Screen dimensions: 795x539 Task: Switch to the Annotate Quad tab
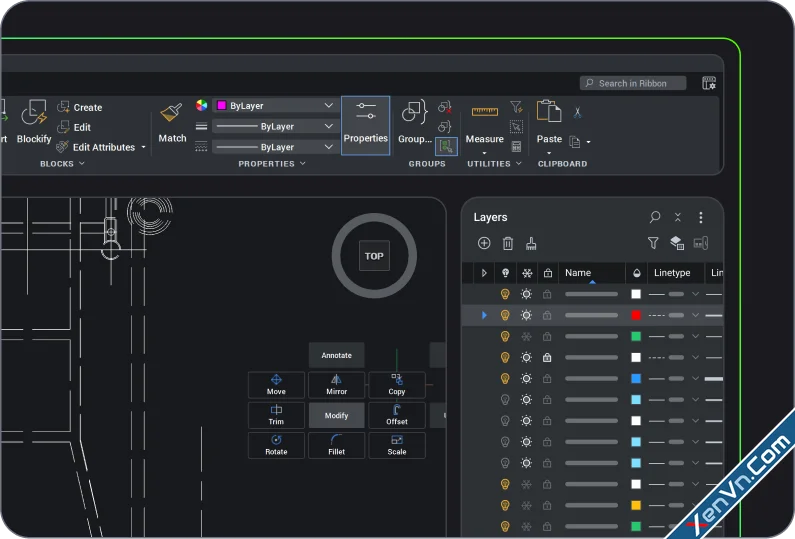pos(337,355)
